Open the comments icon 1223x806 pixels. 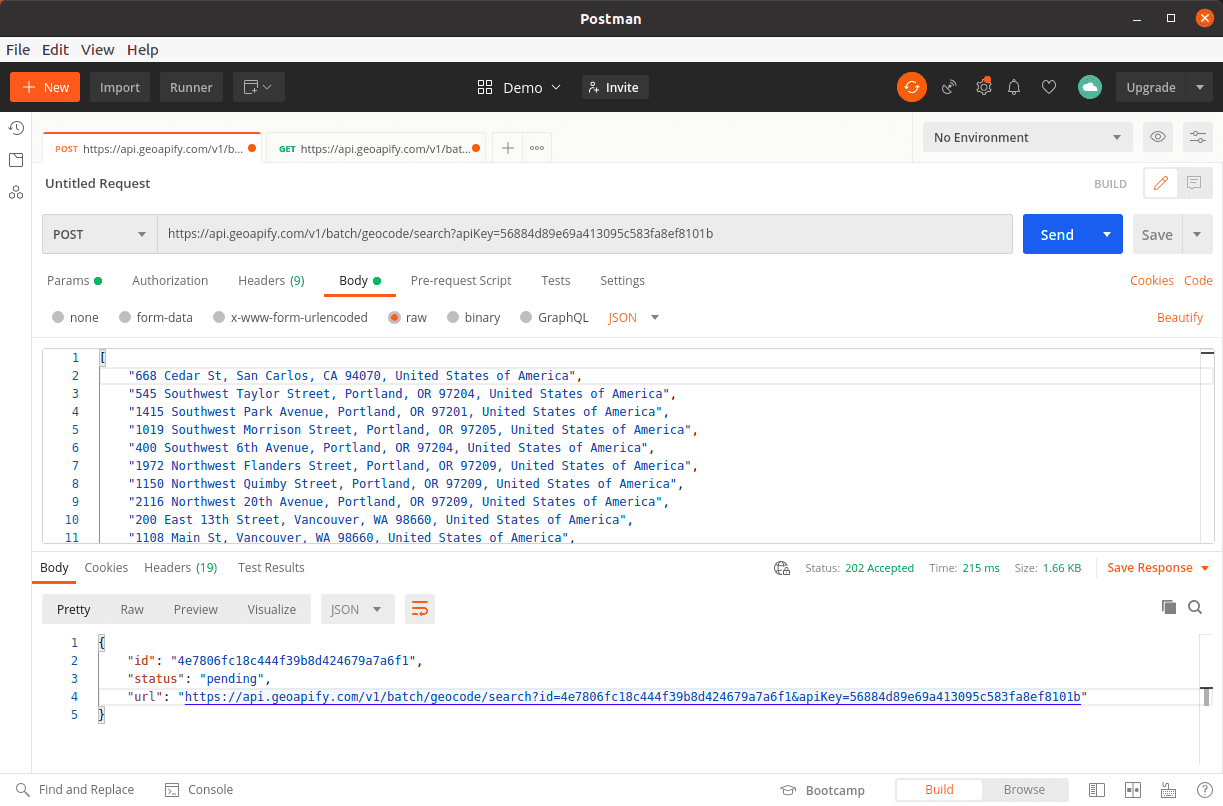pyautogui.click(x=1194, y=183)
